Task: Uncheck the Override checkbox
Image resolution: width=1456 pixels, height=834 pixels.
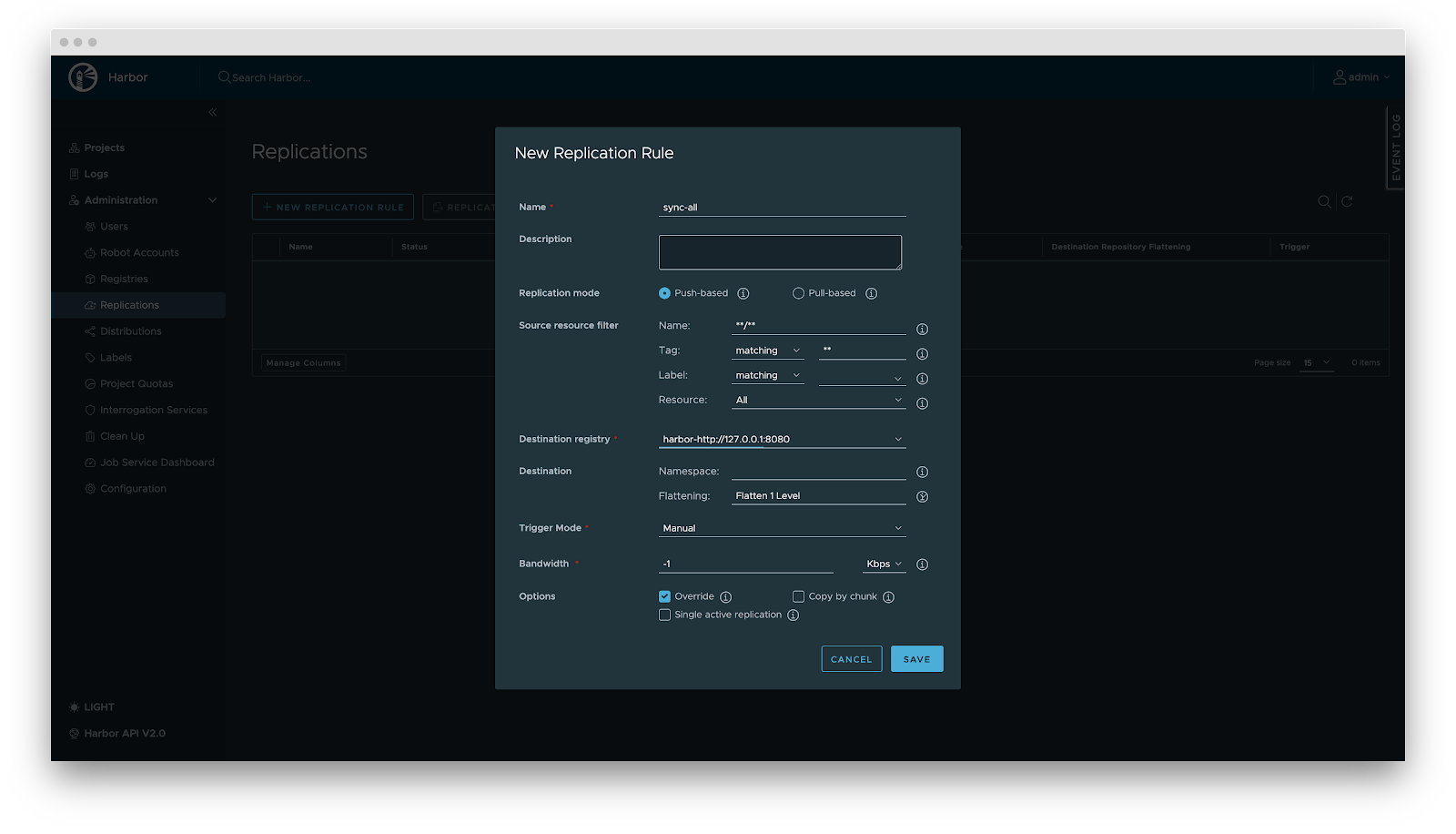Action: pos(664,596)
